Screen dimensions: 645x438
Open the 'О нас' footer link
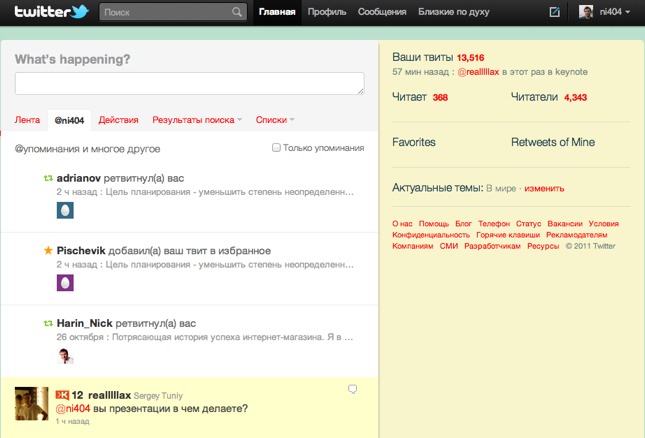(402, 224)
